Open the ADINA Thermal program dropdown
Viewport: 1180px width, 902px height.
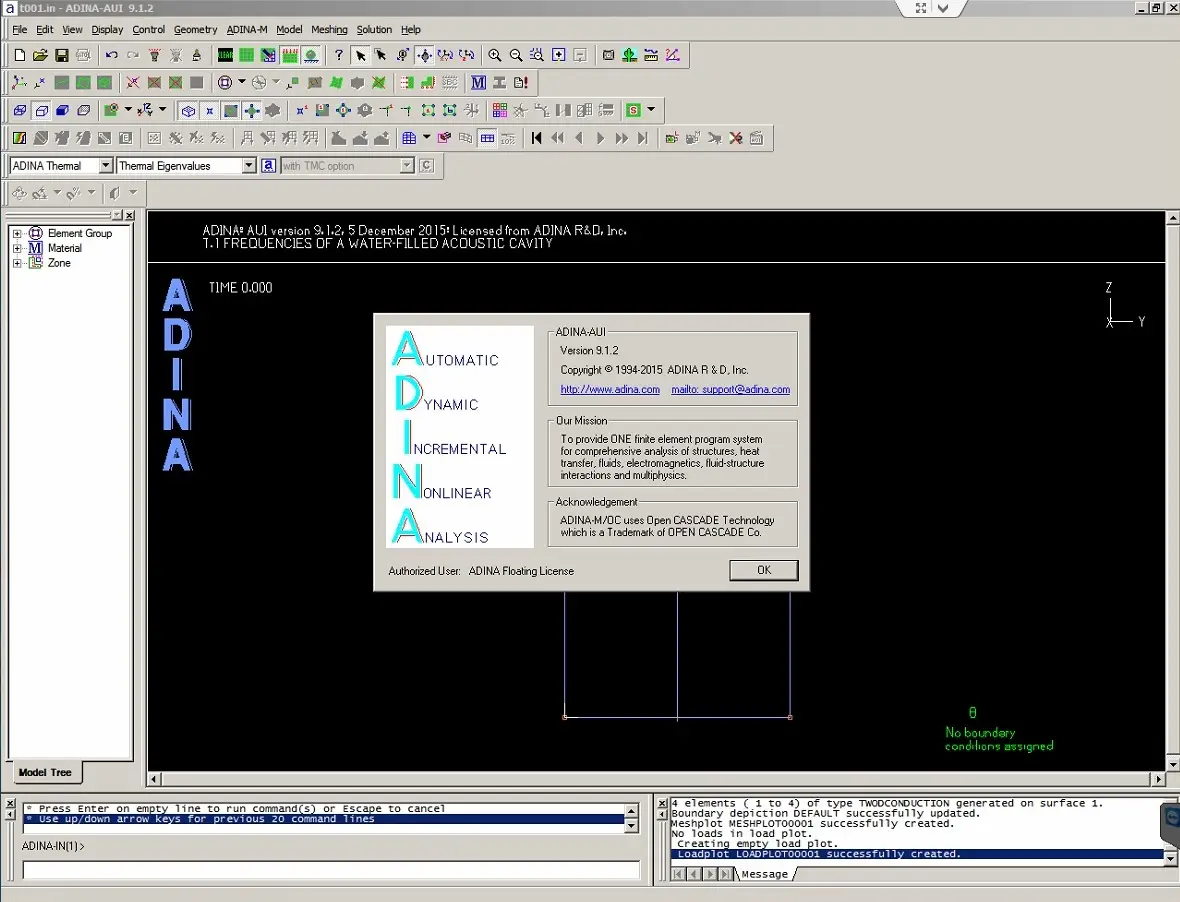(x=105, y=166)
